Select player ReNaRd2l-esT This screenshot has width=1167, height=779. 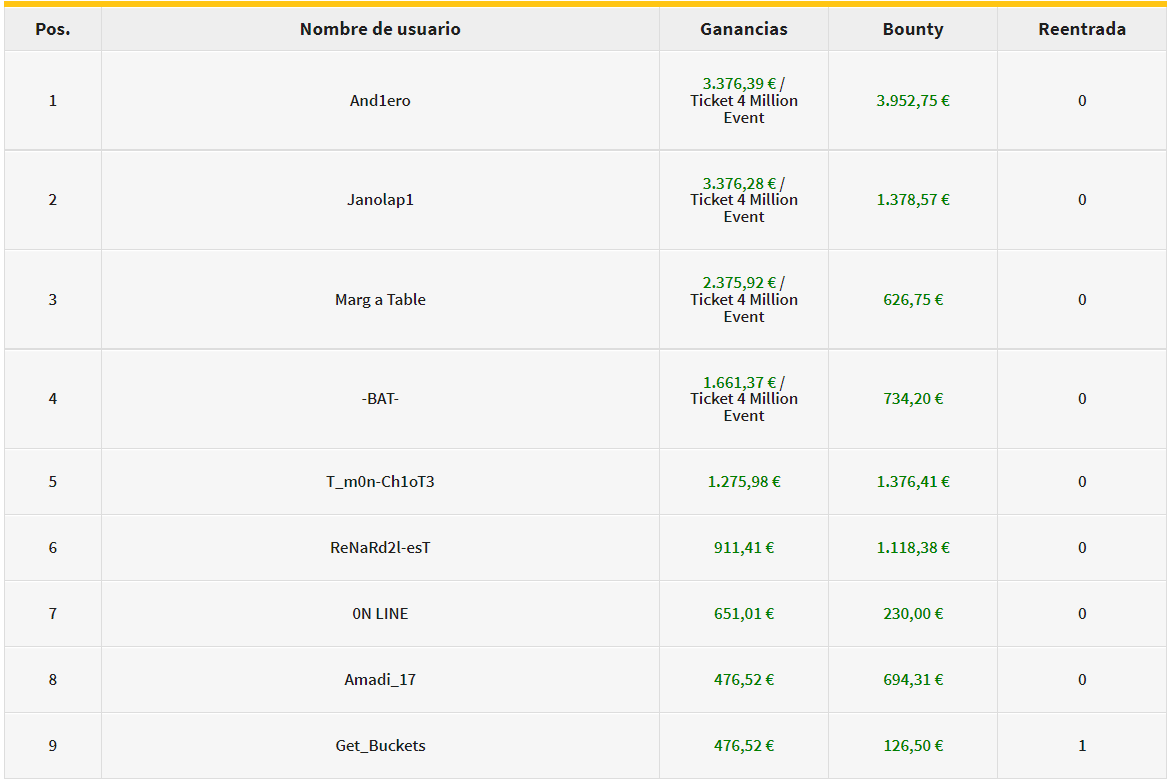[380, 548]
